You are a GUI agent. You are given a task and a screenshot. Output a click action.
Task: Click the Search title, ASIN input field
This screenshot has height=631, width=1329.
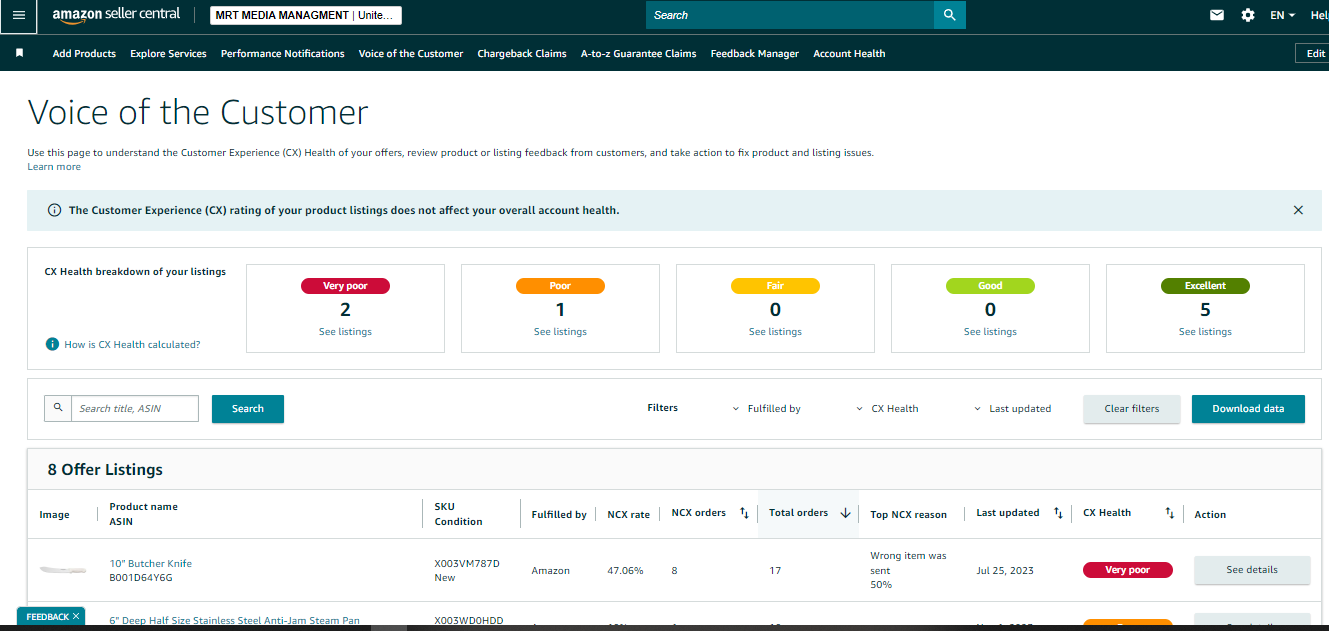click(x=135, y=408)
